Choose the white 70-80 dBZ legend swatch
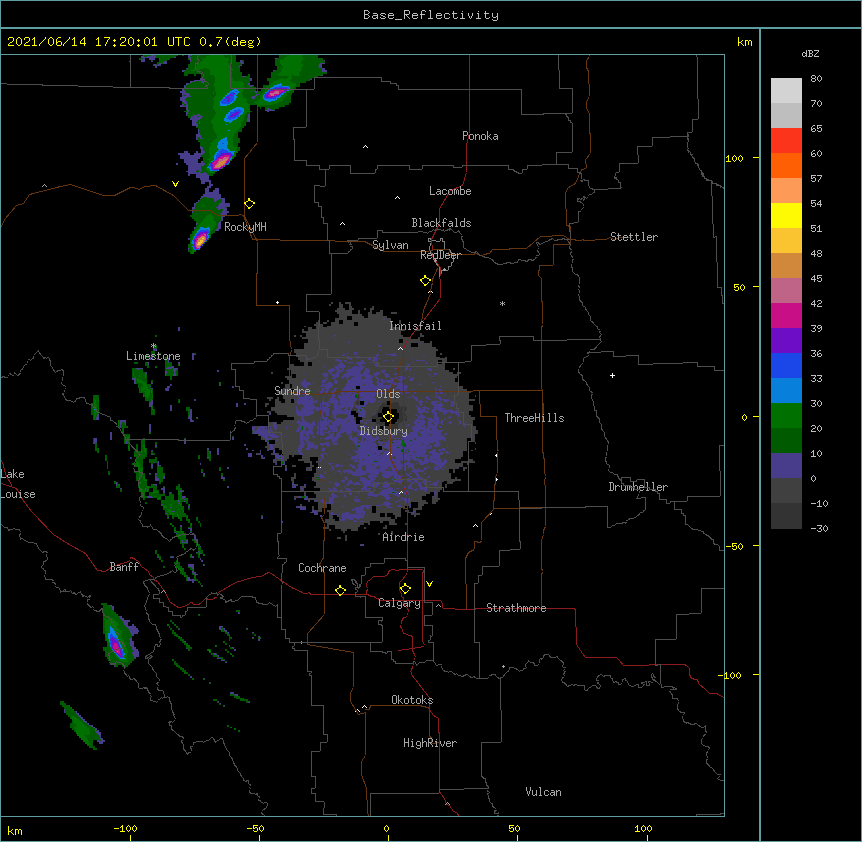The image size is (862, 842). point(786,91)
